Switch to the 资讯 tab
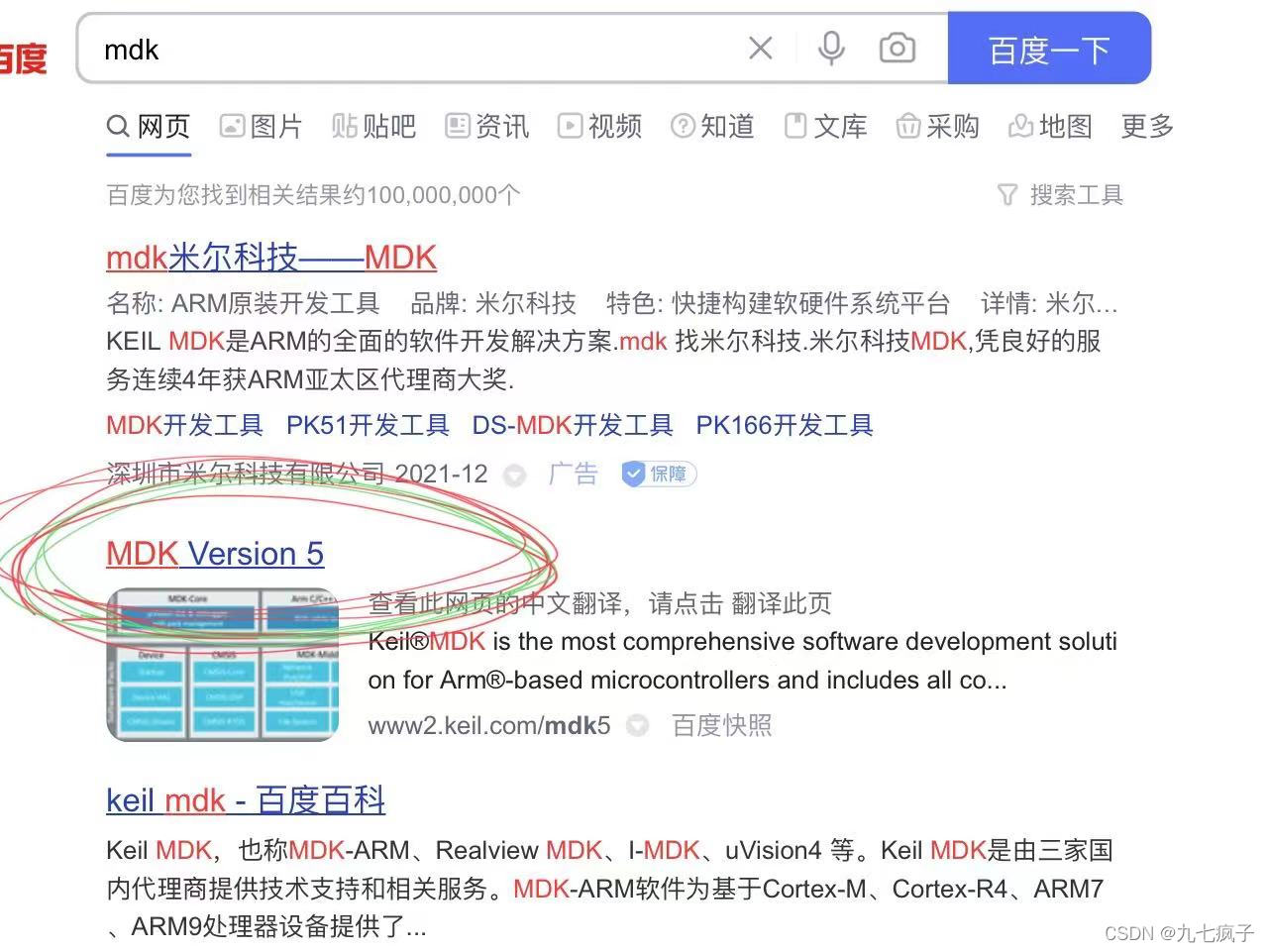The image size is (1269, 952). click(486, 127)
